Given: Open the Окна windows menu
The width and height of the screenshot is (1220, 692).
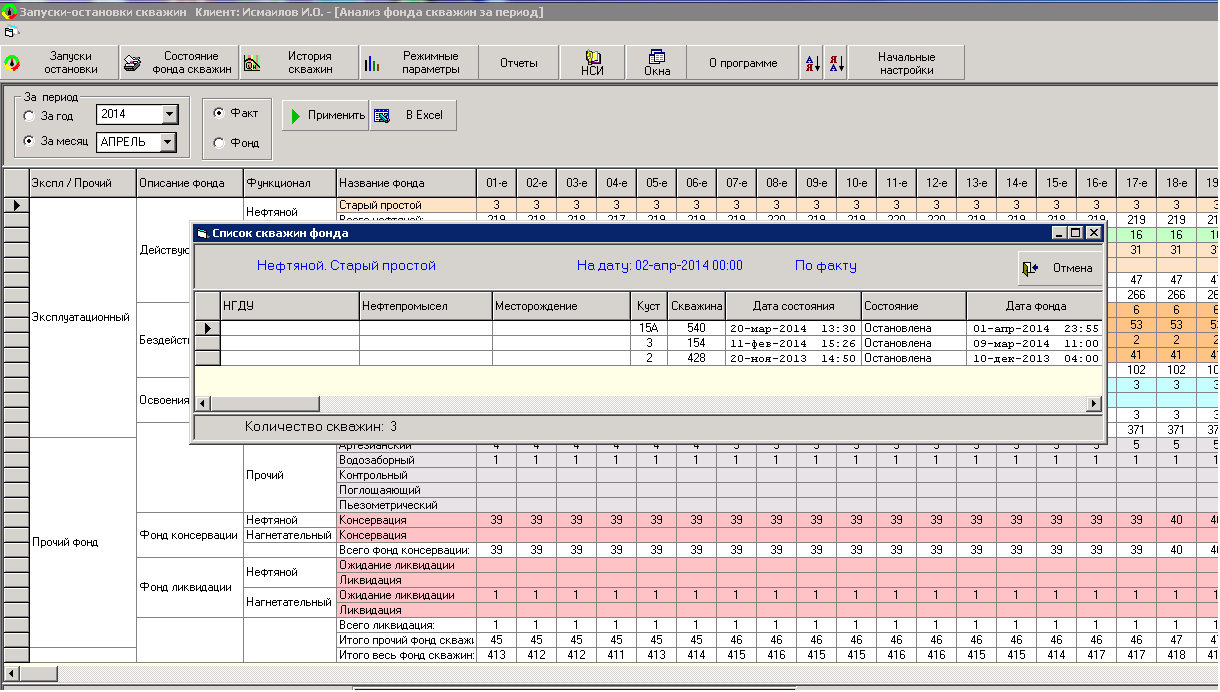Looking at the screenshot, I should tap(657, 63).
